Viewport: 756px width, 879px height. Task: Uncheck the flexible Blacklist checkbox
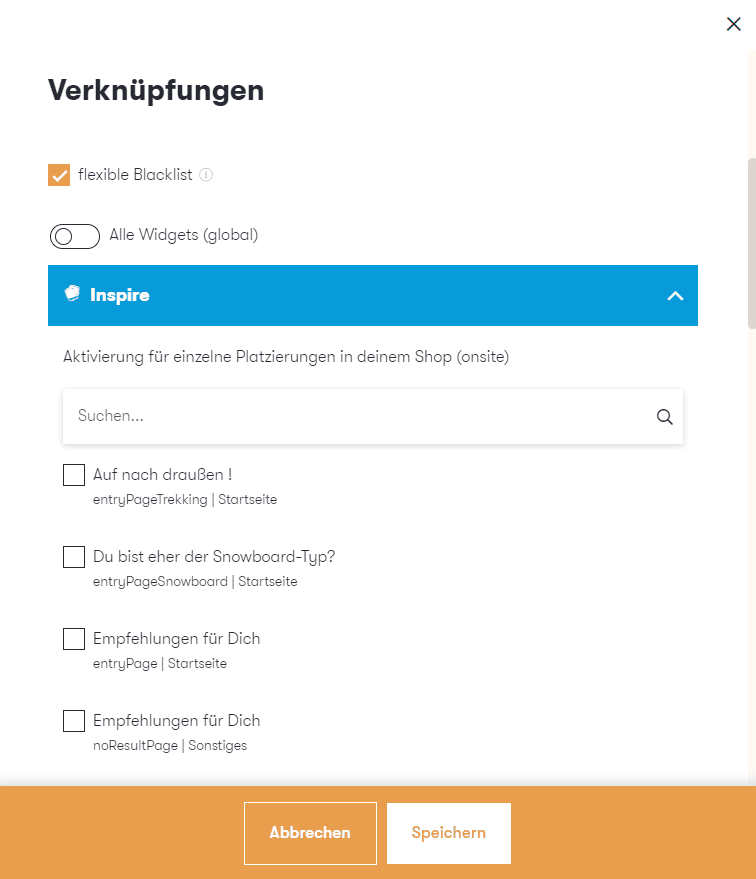pos(59,175)
